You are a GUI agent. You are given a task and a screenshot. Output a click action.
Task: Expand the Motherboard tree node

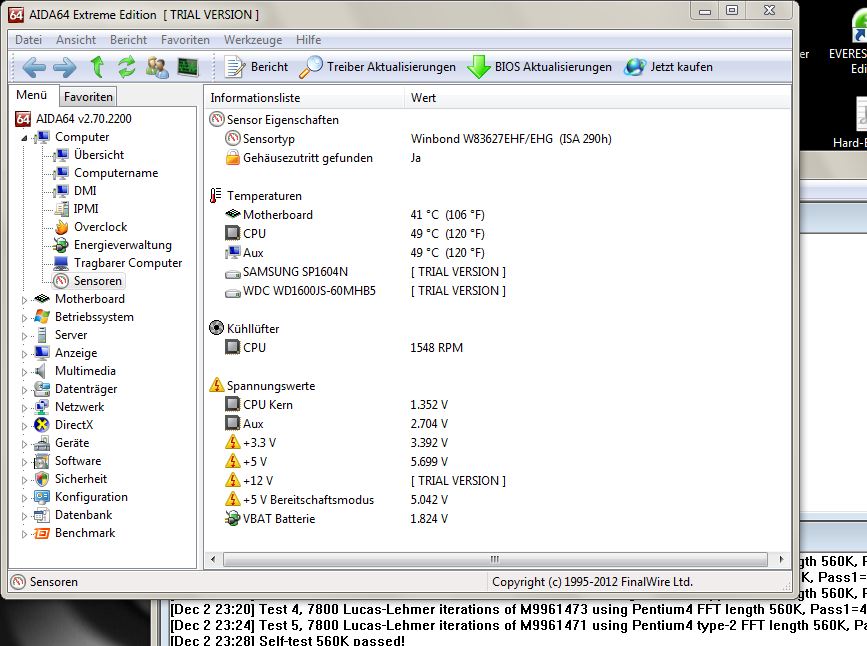[24, 300]
